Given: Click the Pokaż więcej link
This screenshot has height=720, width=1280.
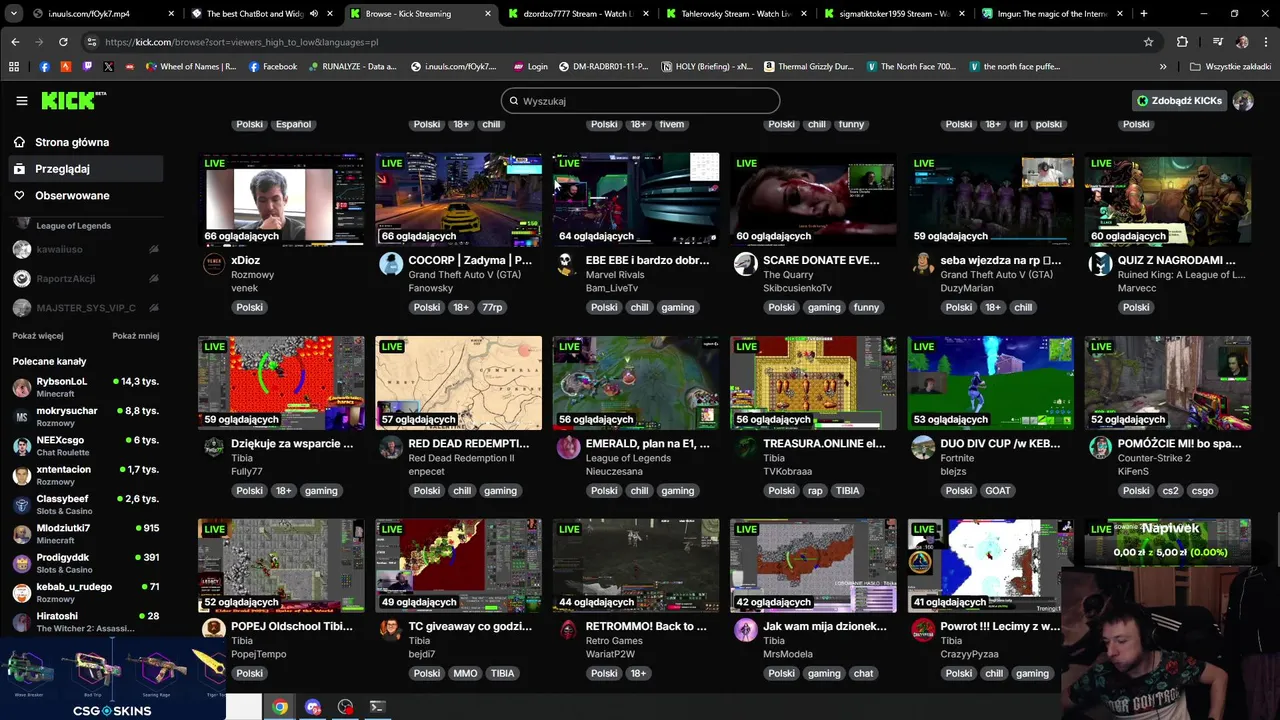Looking at the screenshot, I should 38,336.
